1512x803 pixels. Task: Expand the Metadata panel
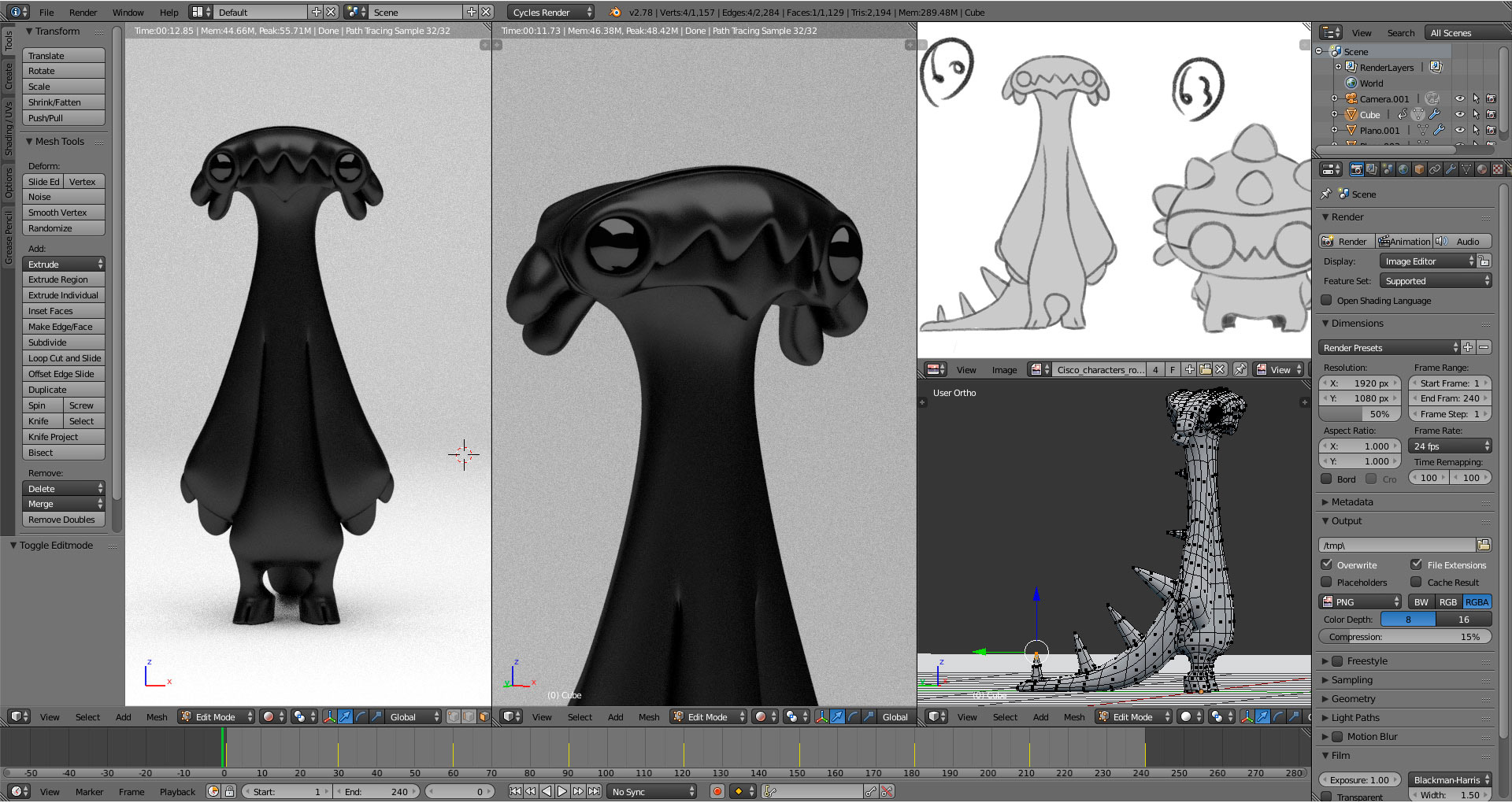1351,501
